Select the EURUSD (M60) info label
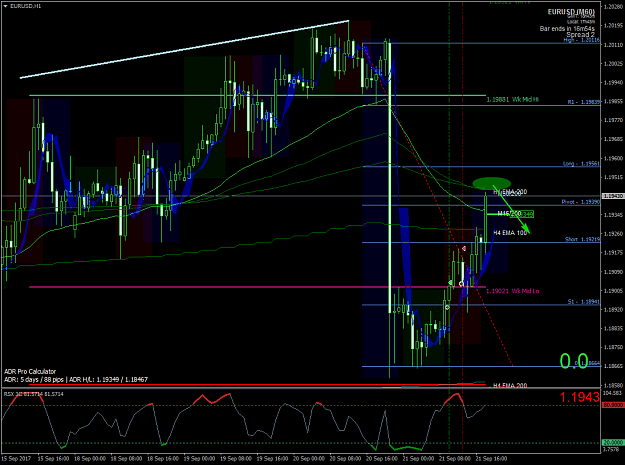The width and height of the screenshot is (625, 465). point(571,12)
